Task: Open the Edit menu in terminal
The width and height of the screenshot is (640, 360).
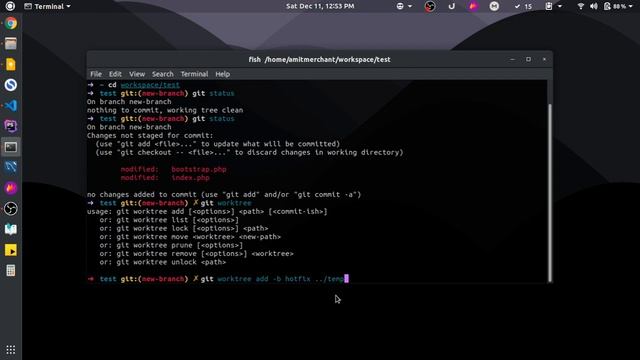Action: 115,74
